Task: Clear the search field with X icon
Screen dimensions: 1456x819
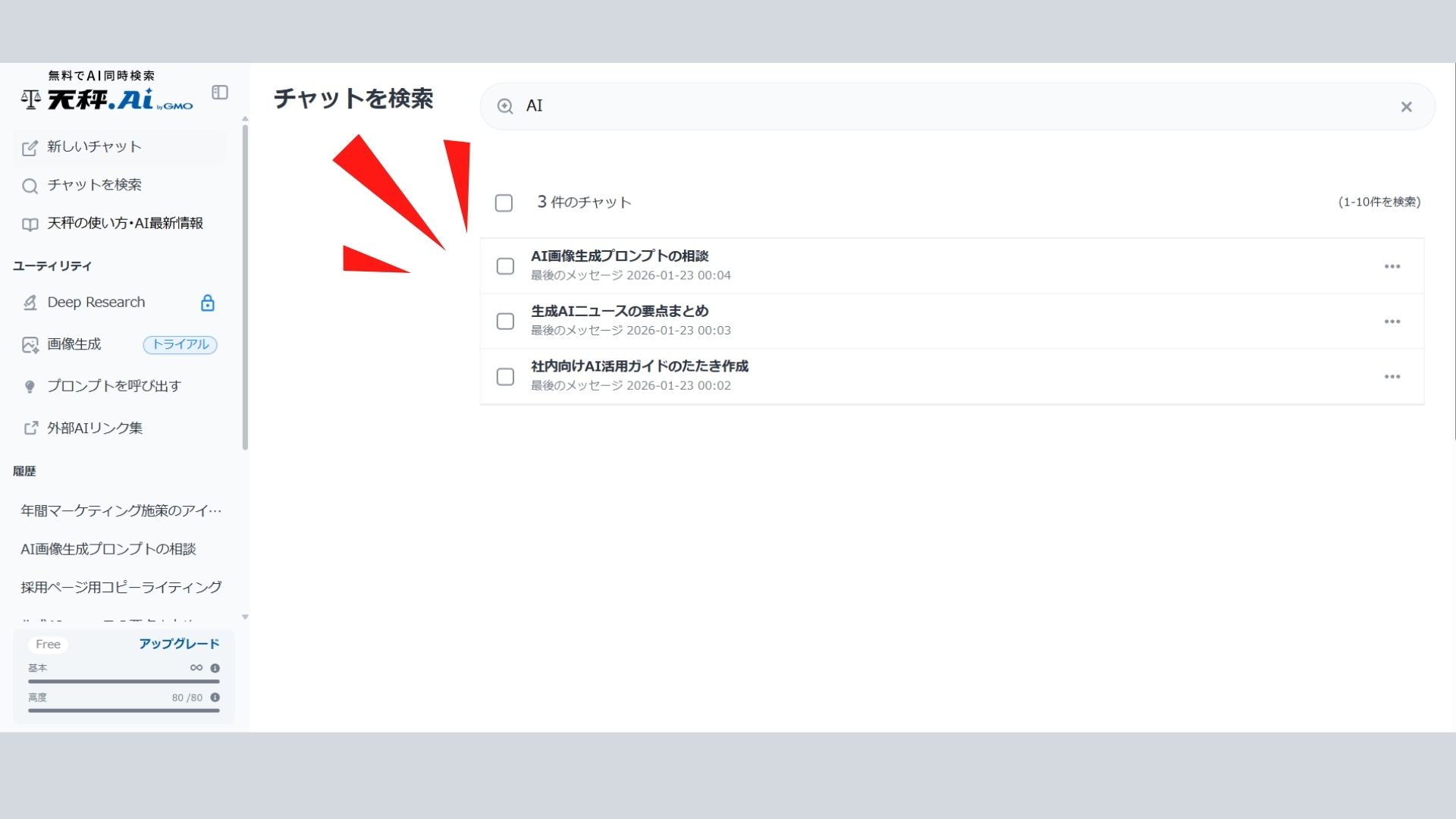Action: point(1406,107)
